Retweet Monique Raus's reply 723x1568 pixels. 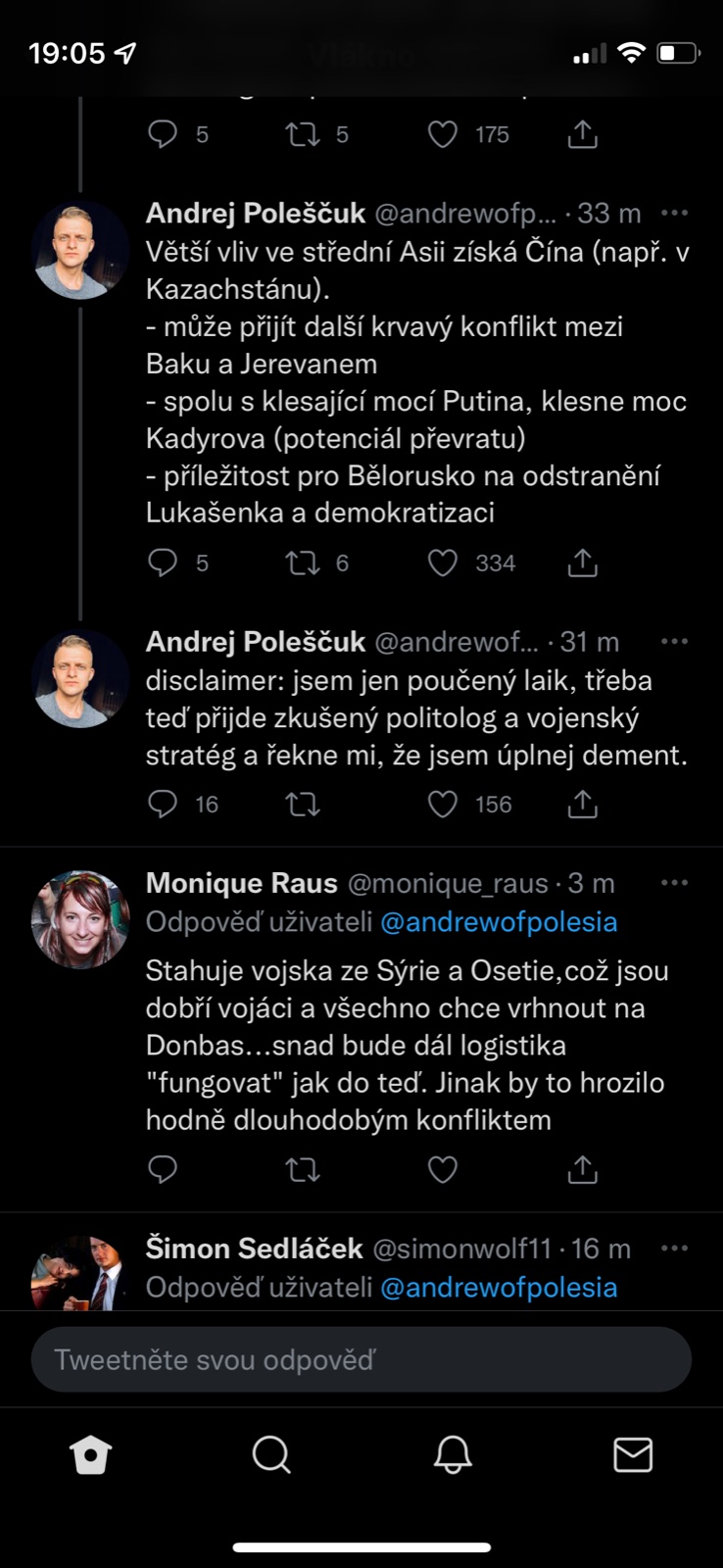(x=303, y=1169)
